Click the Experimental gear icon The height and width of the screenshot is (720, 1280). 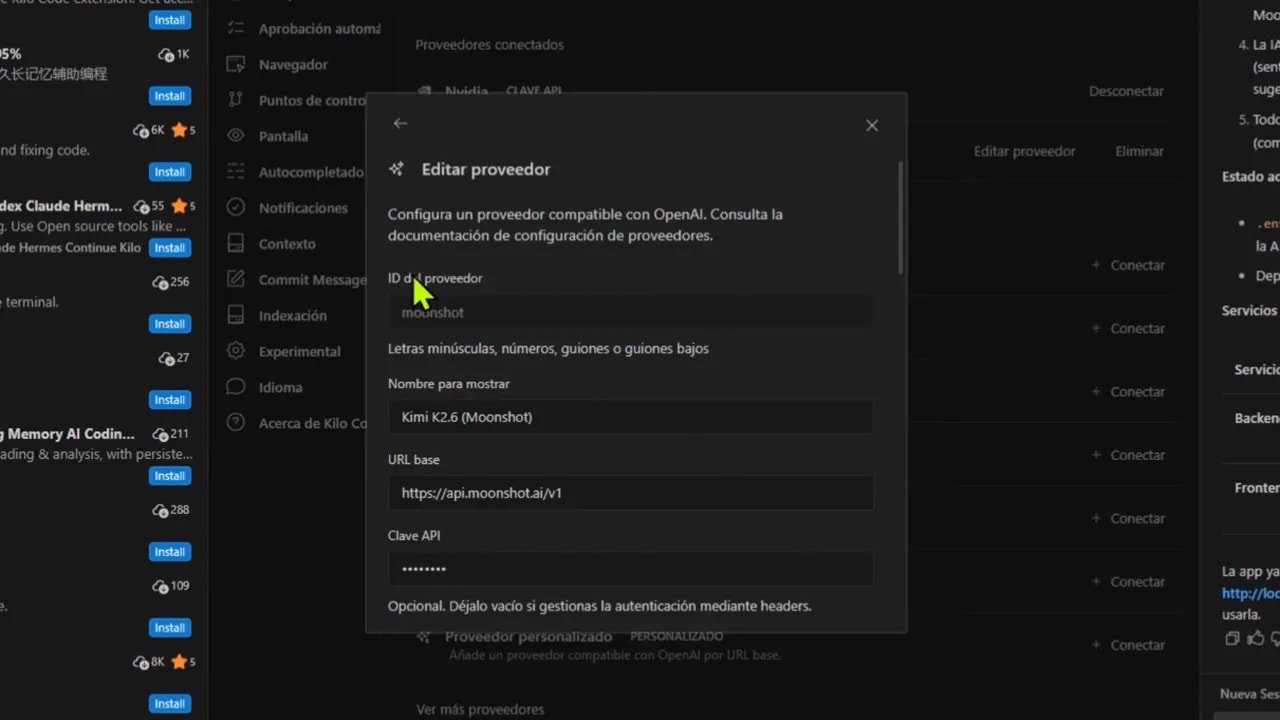(236, 351)
